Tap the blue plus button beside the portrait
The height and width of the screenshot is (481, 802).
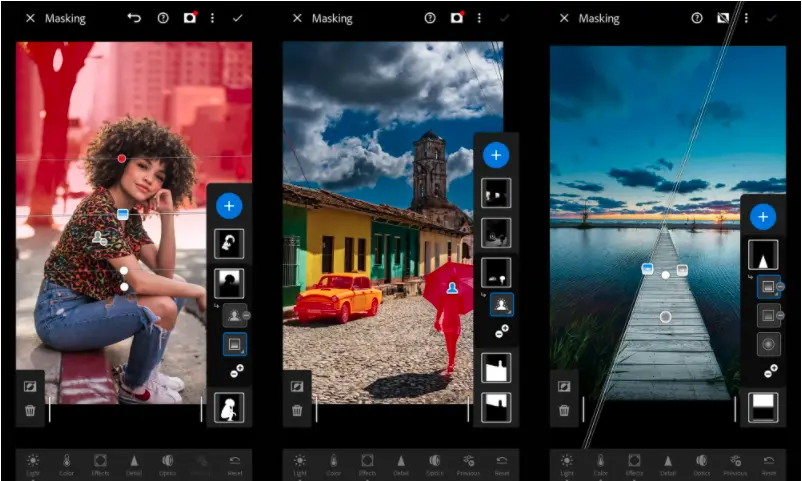229,206
